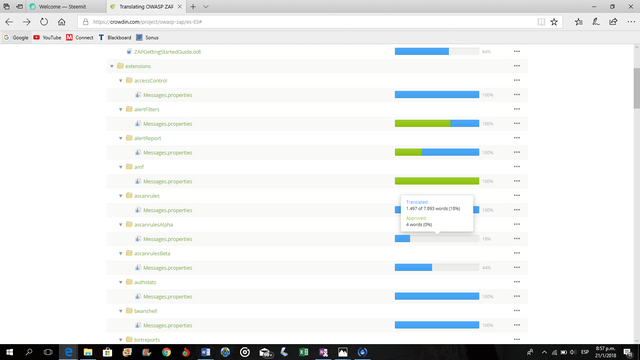
Task: Collapse the beanshell folder
Action: coord(121,311)
